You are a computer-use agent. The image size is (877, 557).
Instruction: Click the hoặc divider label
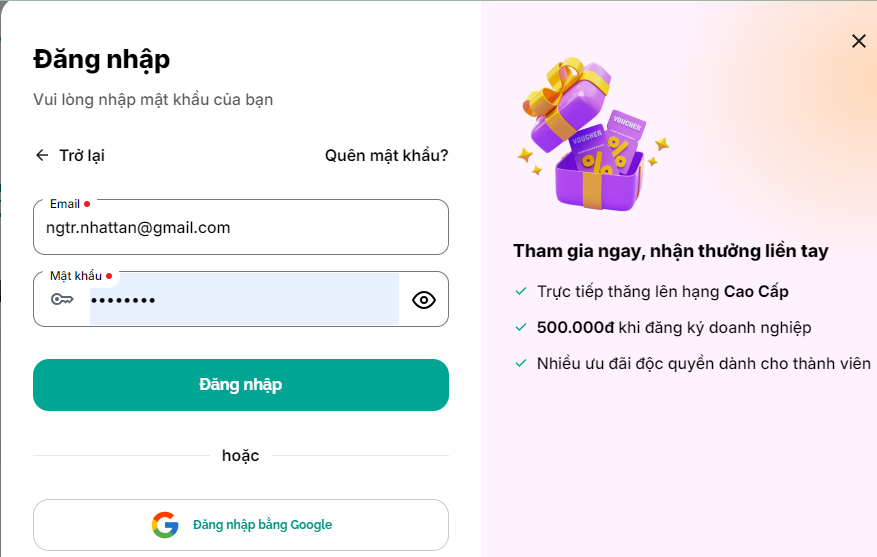coord(241,456)
